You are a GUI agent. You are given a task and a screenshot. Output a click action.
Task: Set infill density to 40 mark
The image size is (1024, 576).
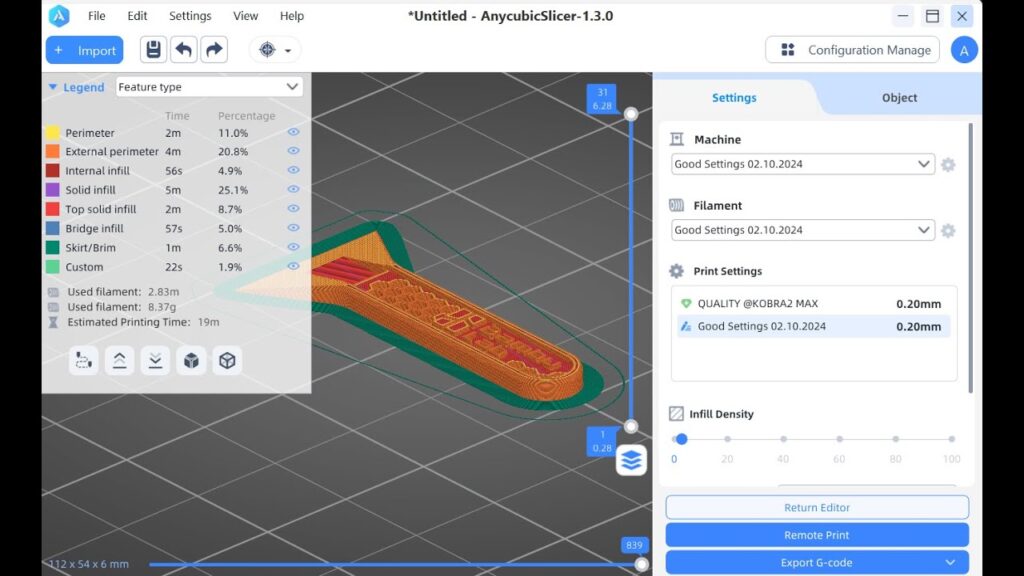pos(783,439)
